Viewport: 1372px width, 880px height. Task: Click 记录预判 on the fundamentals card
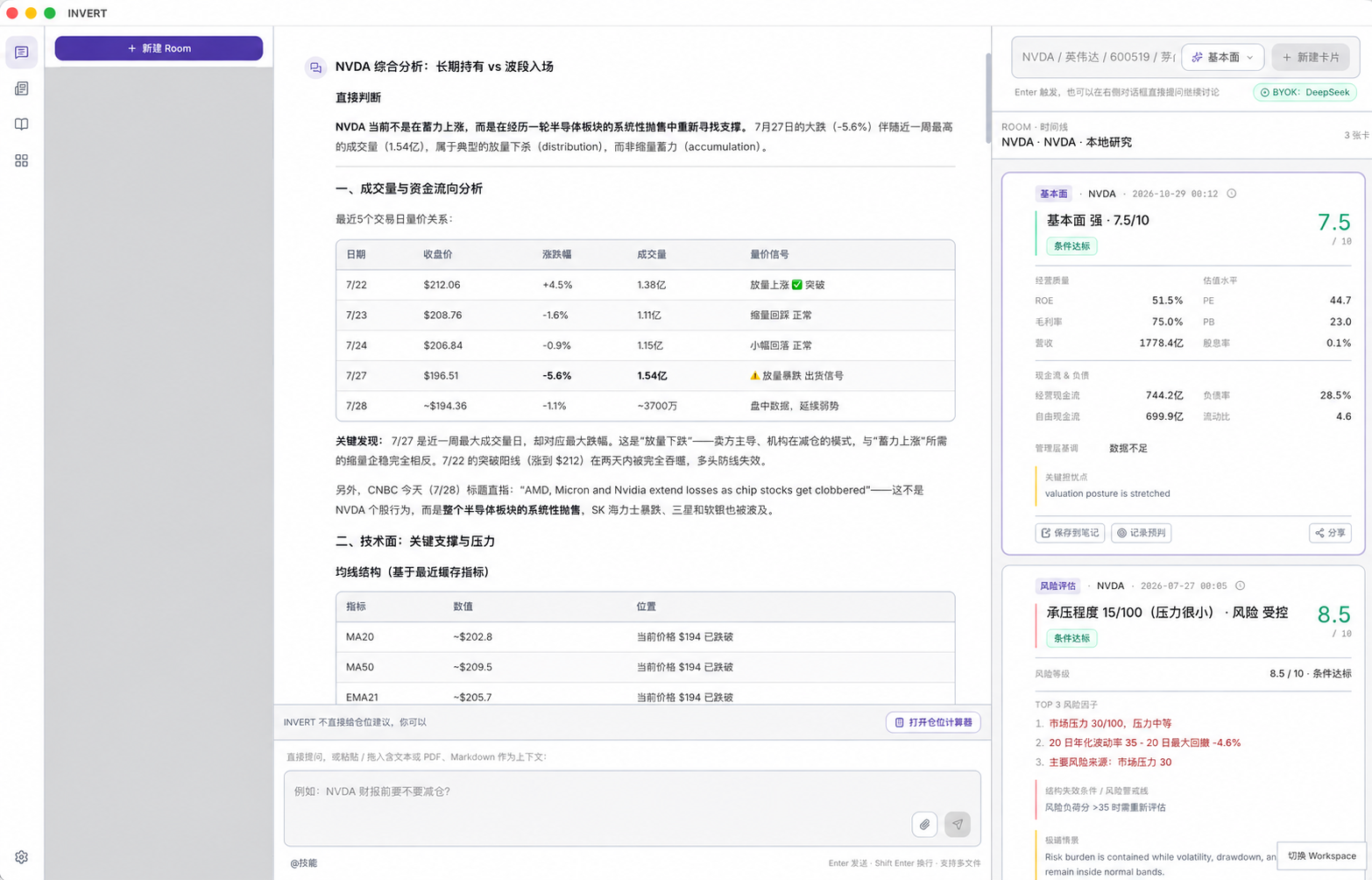(x=1142, y=533)
